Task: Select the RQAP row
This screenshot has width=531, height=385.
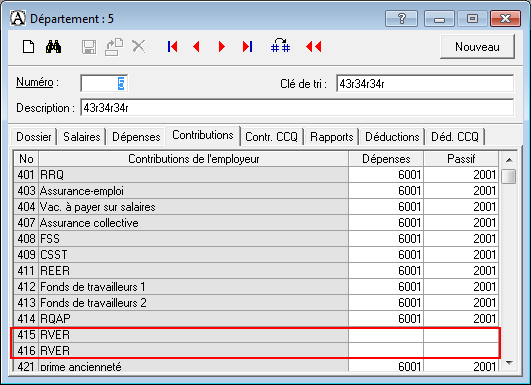Action: tap(256, 319)
